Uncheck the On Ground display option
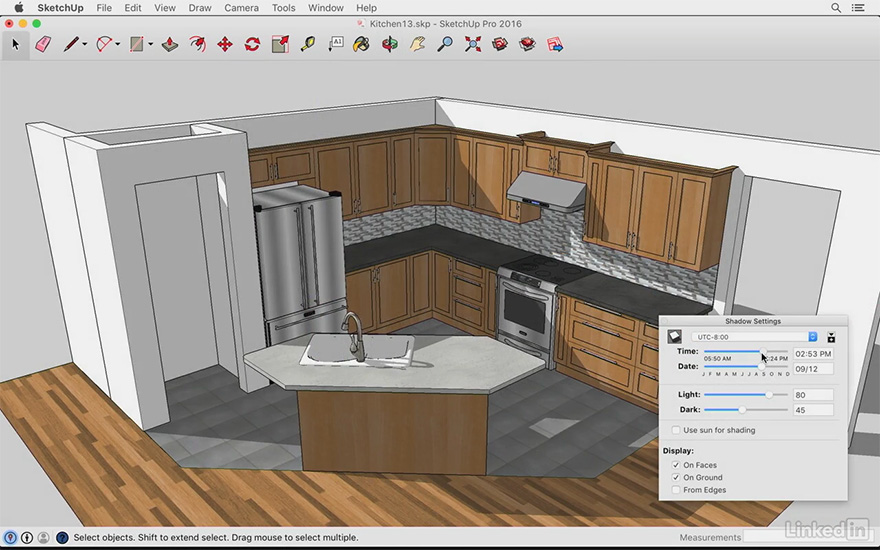 676,477
